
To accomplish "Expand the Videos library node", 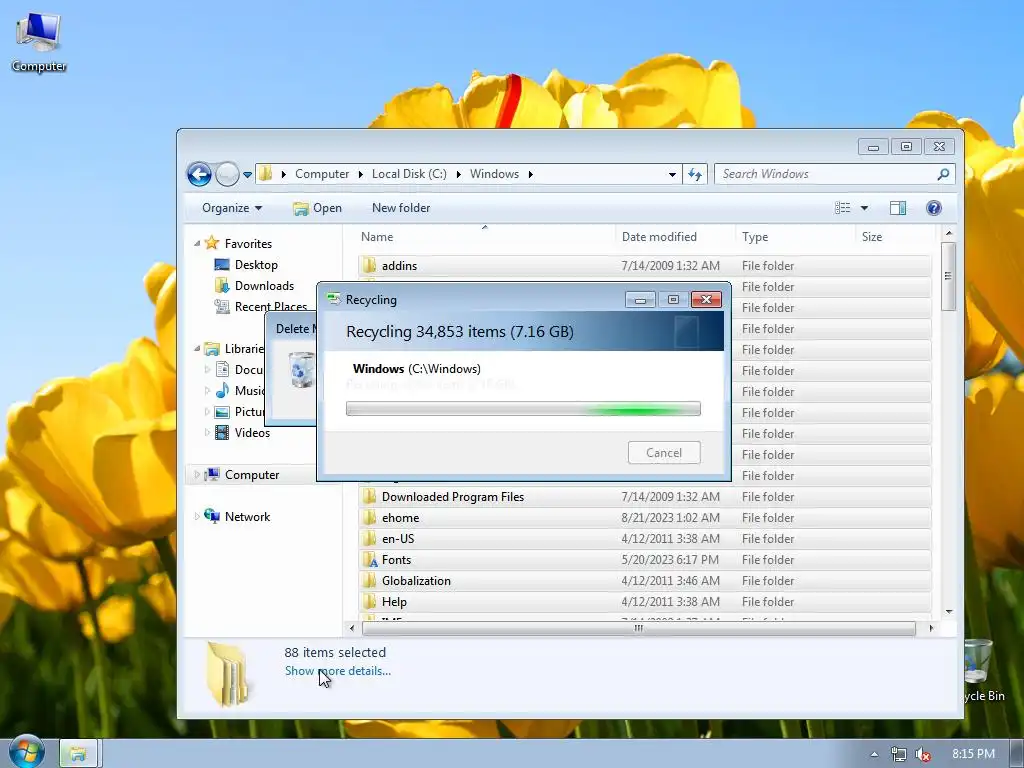I will pyautogui.click(x=208, y=432).
